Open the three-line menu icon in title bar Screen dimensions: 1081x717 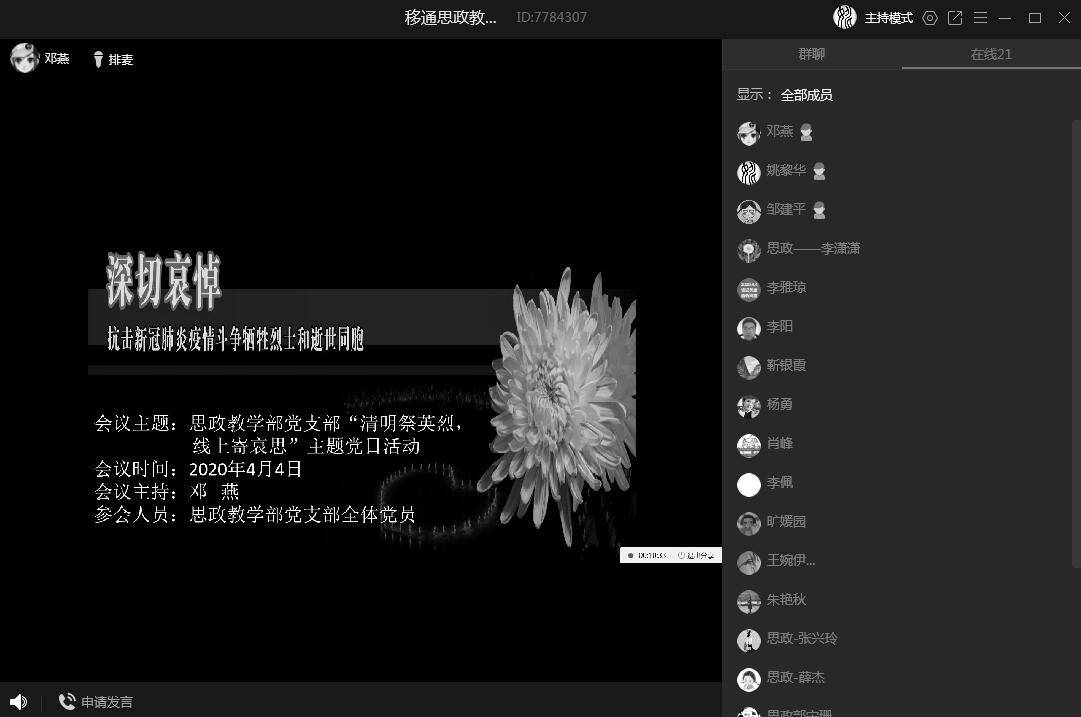980,18
